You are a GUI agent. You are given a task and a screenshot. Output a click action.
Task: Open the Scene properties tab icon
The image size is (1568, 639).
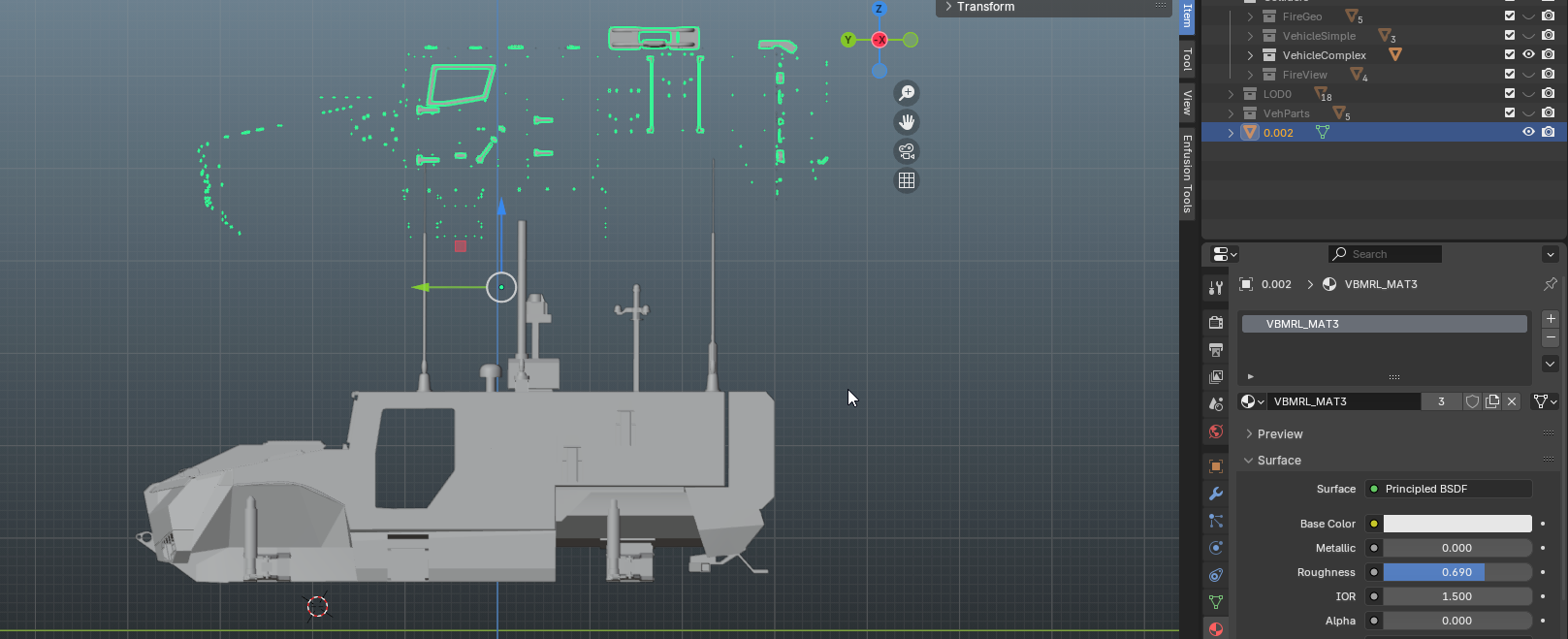point(1216,403)
